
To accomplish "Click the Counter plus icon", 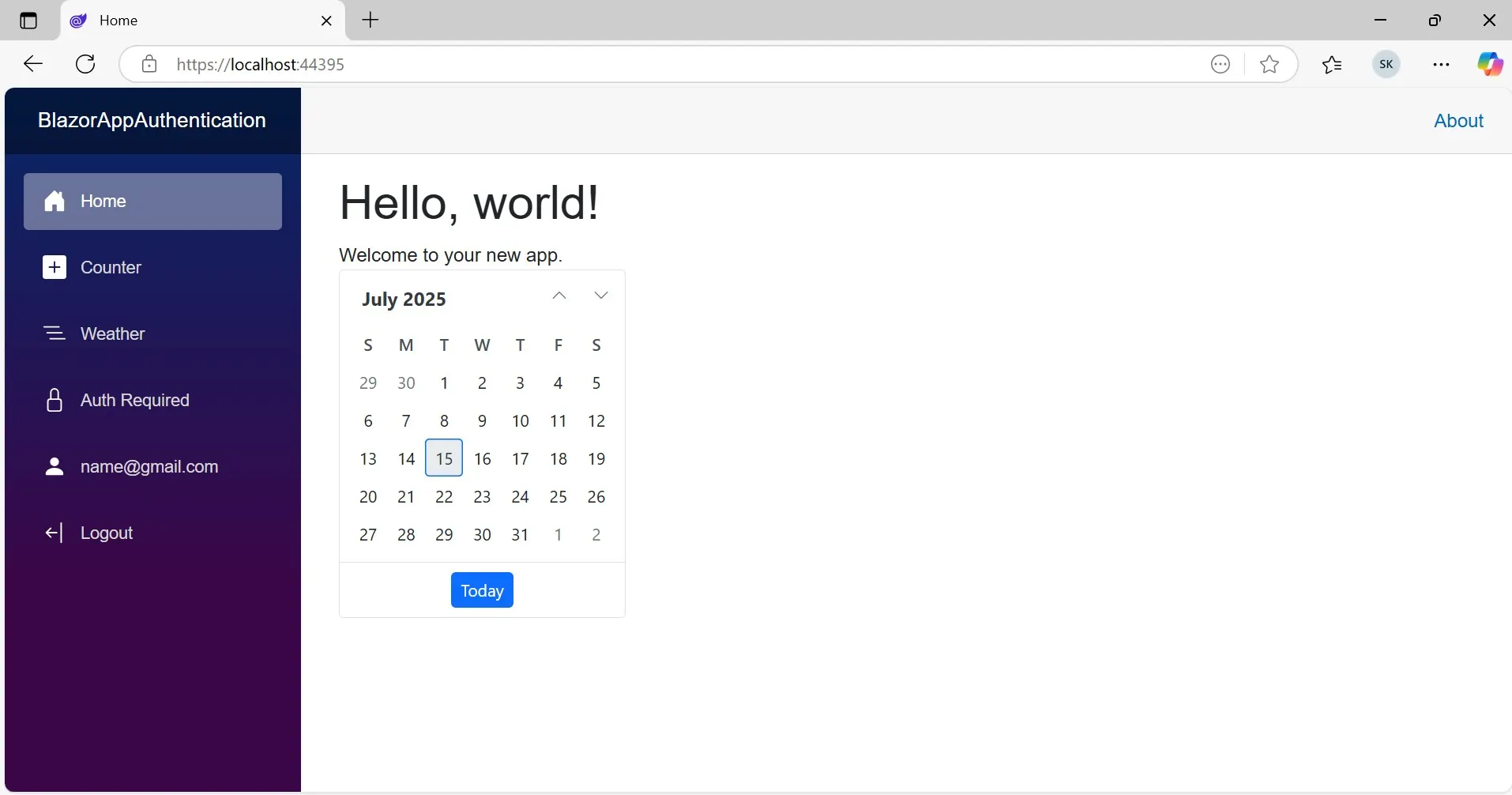I will tap(54, 267).
